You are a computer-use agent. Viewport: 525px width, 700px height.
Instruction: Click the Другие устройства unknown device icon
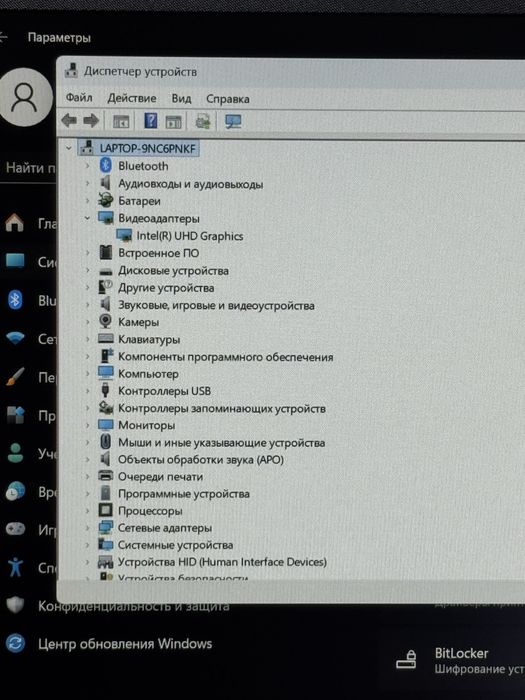click(x=105, y=288)
